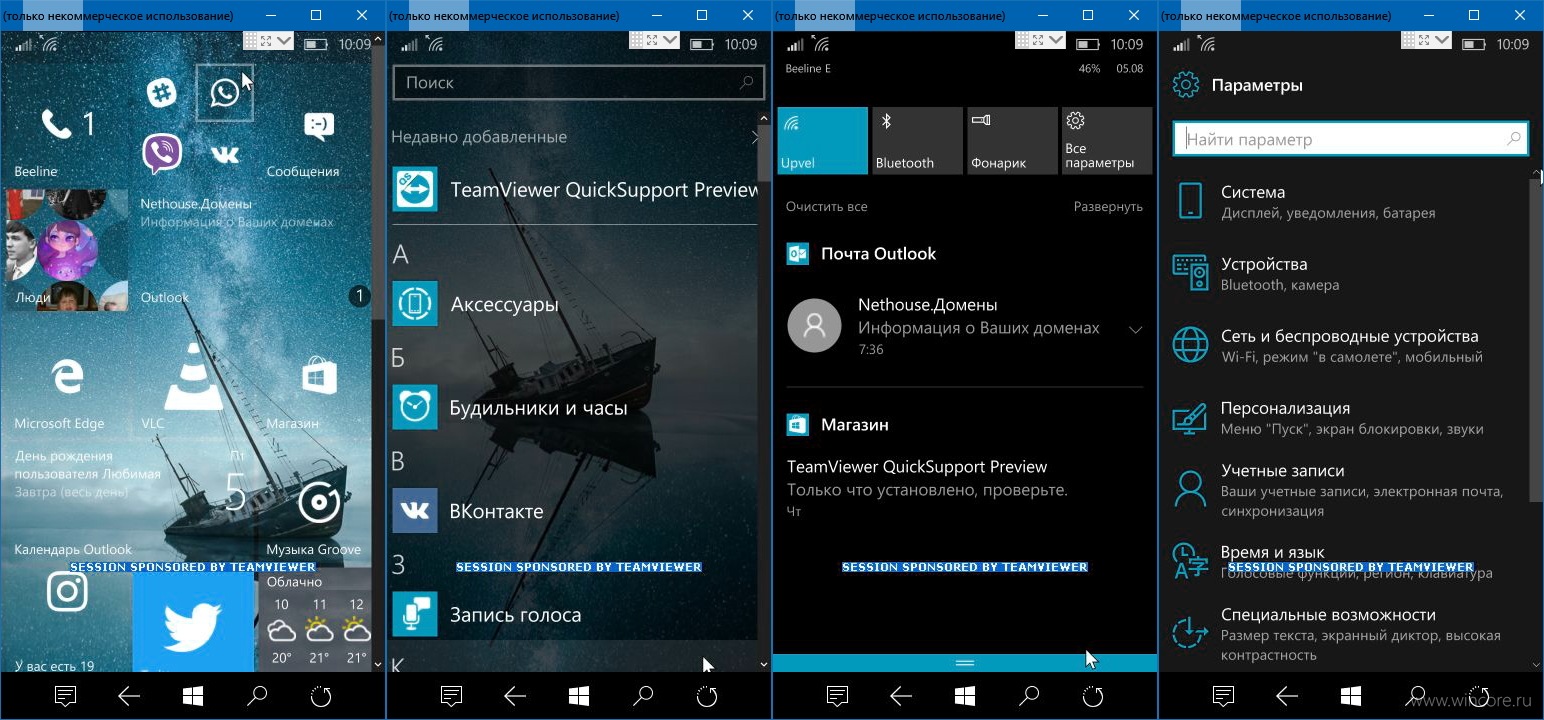Viewport: 1544px width, 720px height.
Task: Click the Параметры window scrollbar
Action: coord(1536,340)
